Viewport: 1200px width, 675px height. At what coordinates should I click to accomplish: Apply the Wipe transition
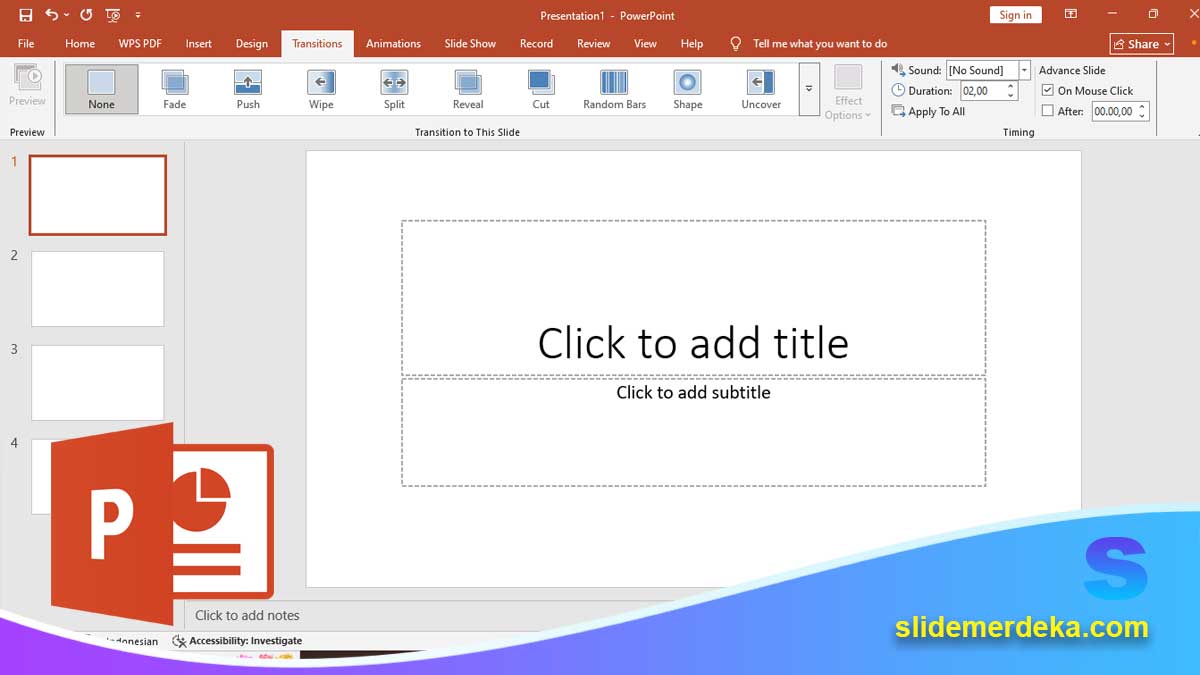(x=321, y=89)
